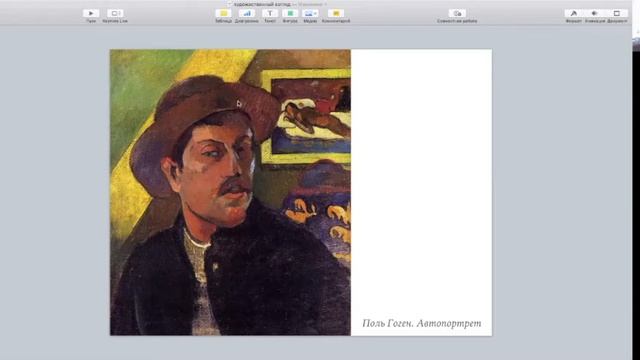Viewport: 640px width, 360px height.
Task: Open the Media (Медиа) dropdown
Action: (310, 13)
